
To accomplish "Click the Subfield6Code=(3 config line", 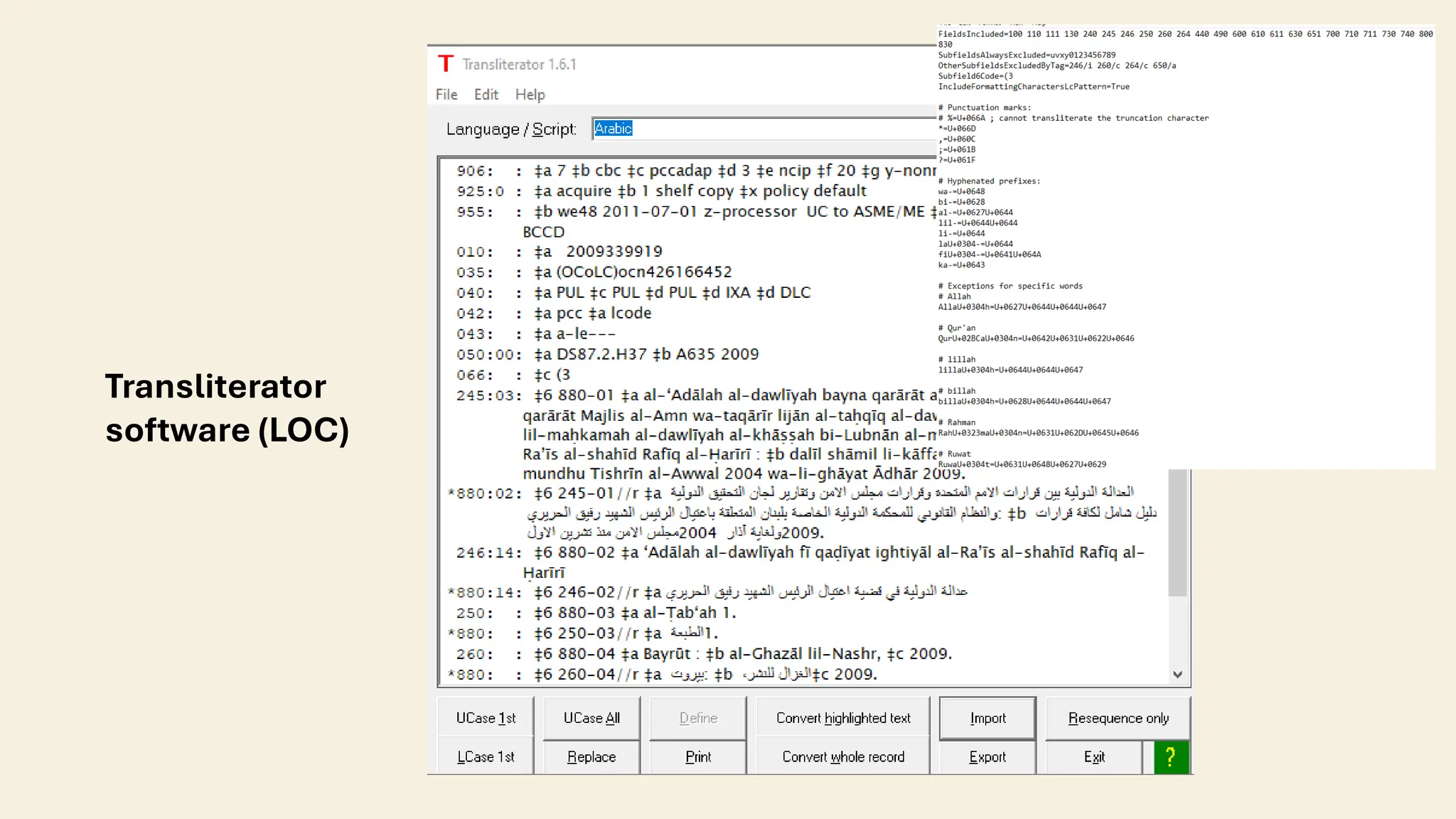I will pos(975,76).
